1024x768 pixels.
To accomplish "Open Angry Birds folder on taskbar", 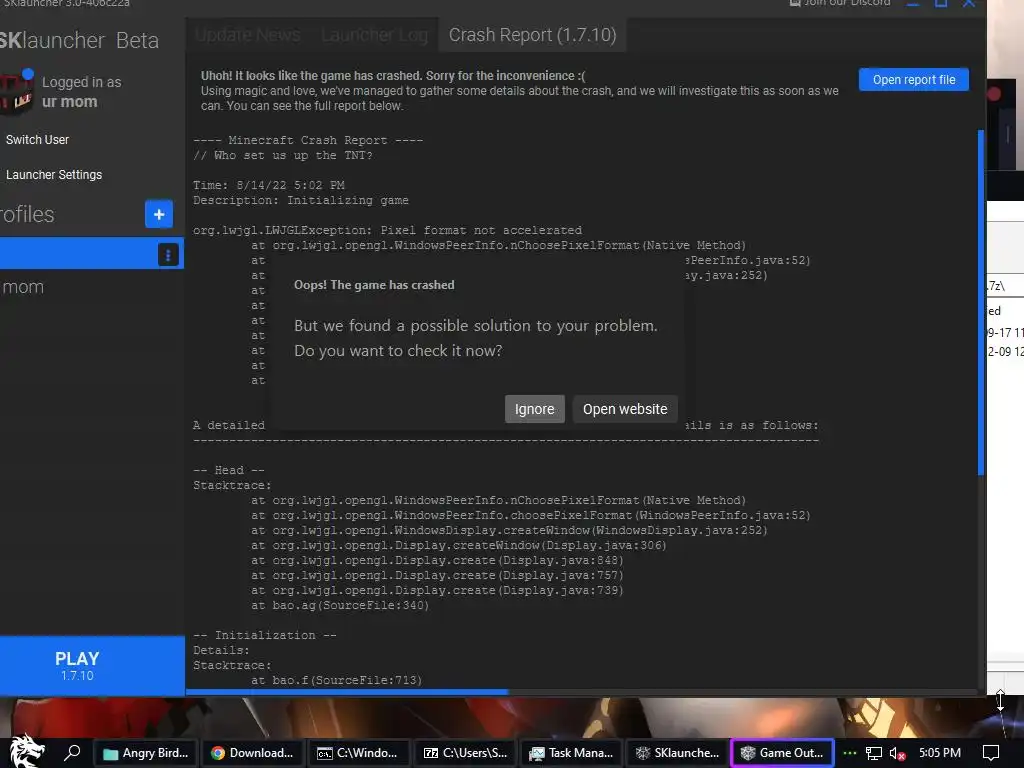I will pos(145,753).
